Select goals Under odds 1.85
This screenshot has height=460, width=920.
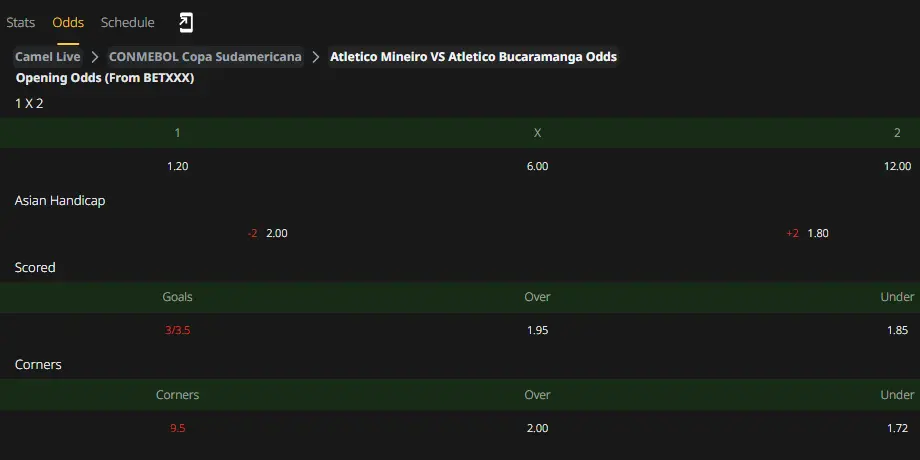click(898, 330)
